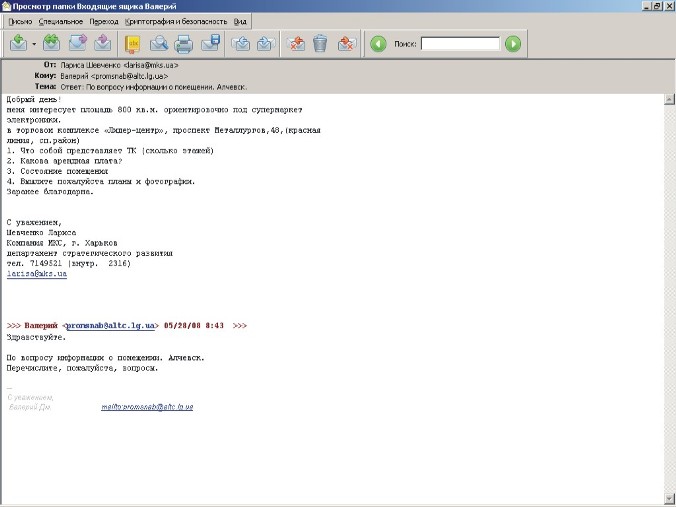The height and width of the screenshot is (507, 676).
Task: Click the line '3. Состояние помещения'
Action: click(x=57, y=171)
